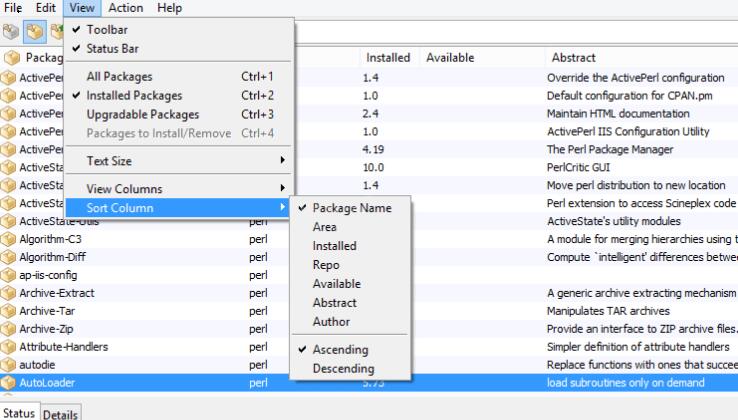The height and width of the screenshot is (420, 738).
Task: Click installed version 10.0 cell
Action: [373, 168]
